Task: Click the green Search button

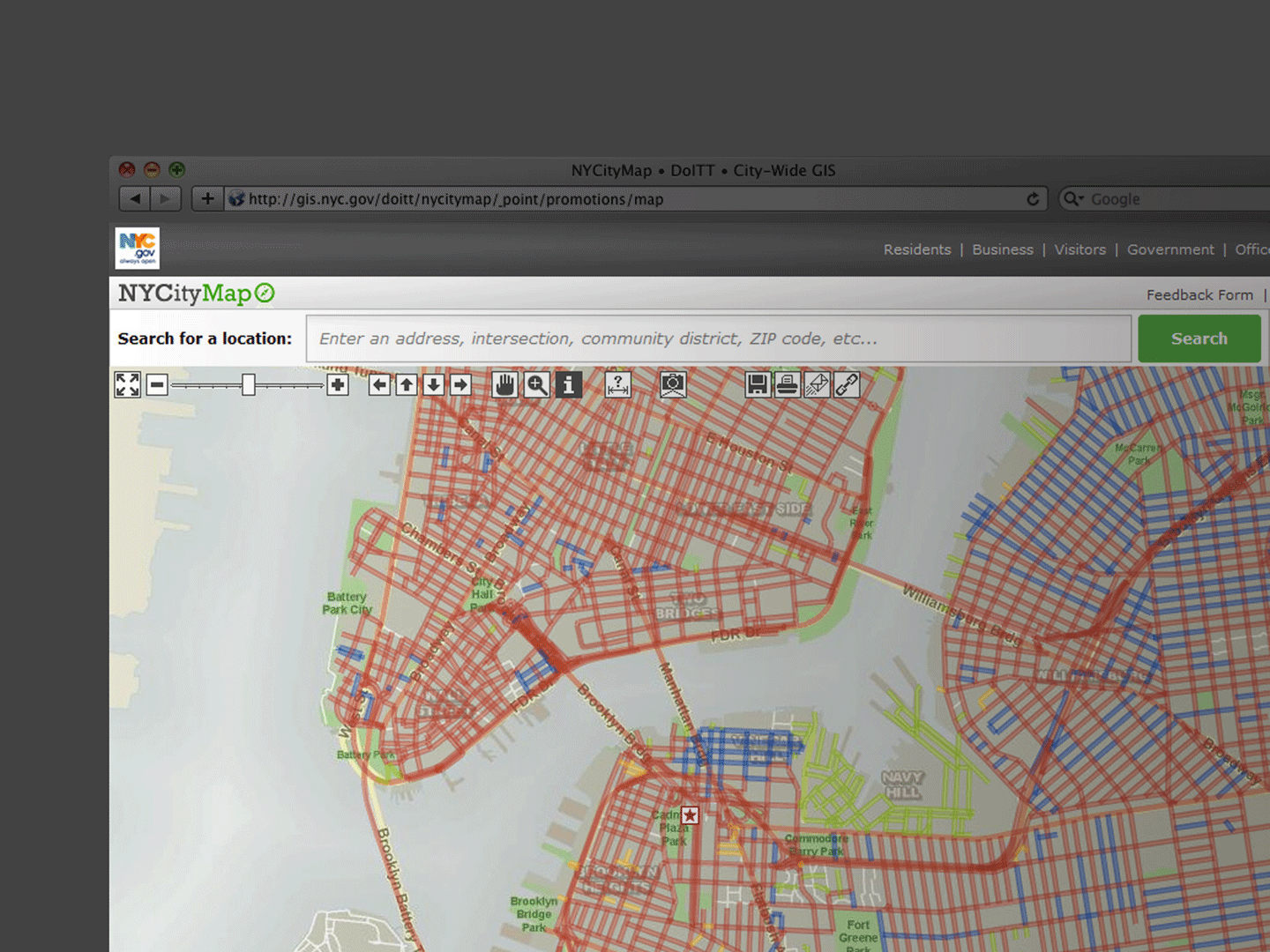Action: (1199, 338)
